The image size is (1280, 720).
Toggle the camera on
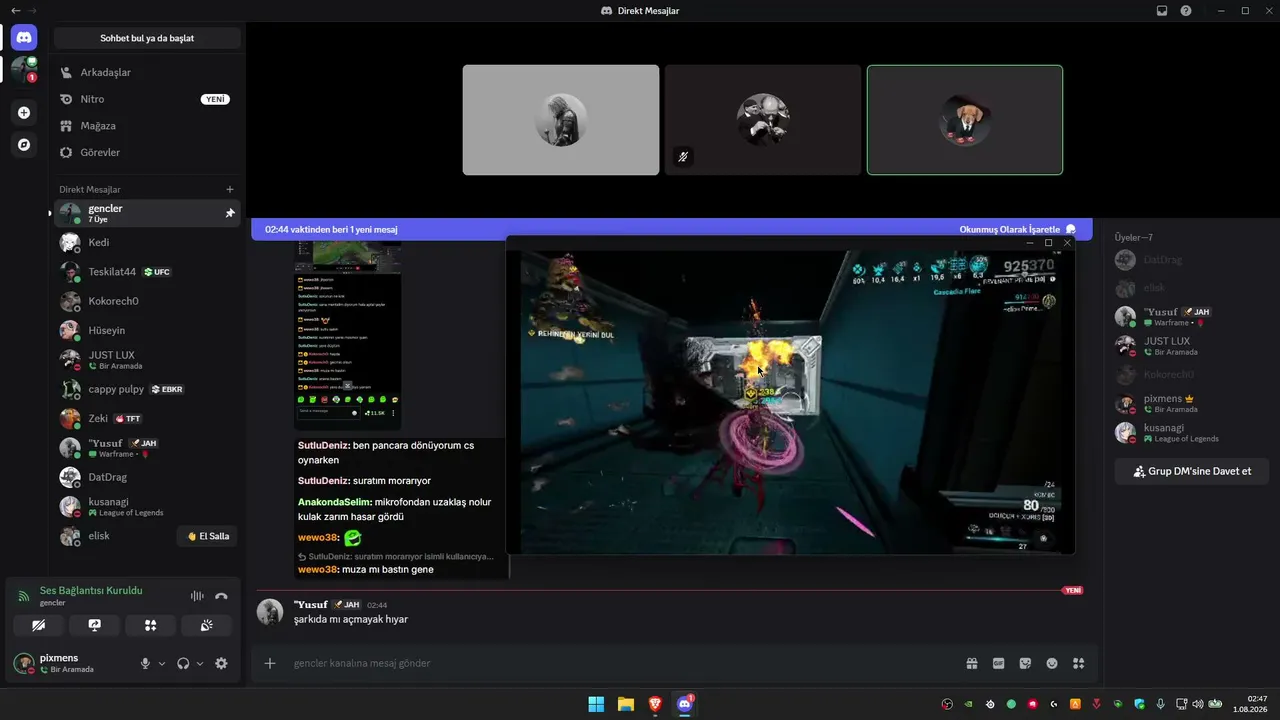(39, 625)
